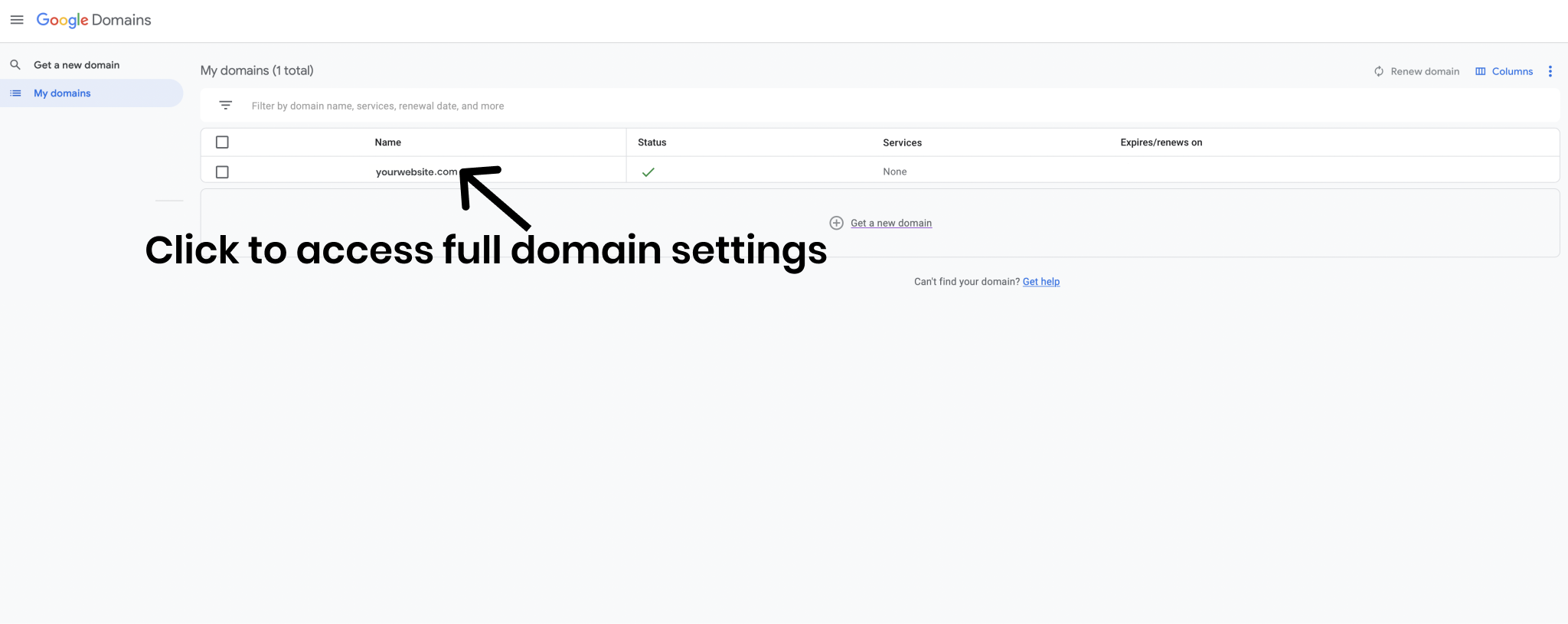The image size is (1568, 624).
Task: Open the filter icon in the filter bar
Action: (x=226, y=106)
